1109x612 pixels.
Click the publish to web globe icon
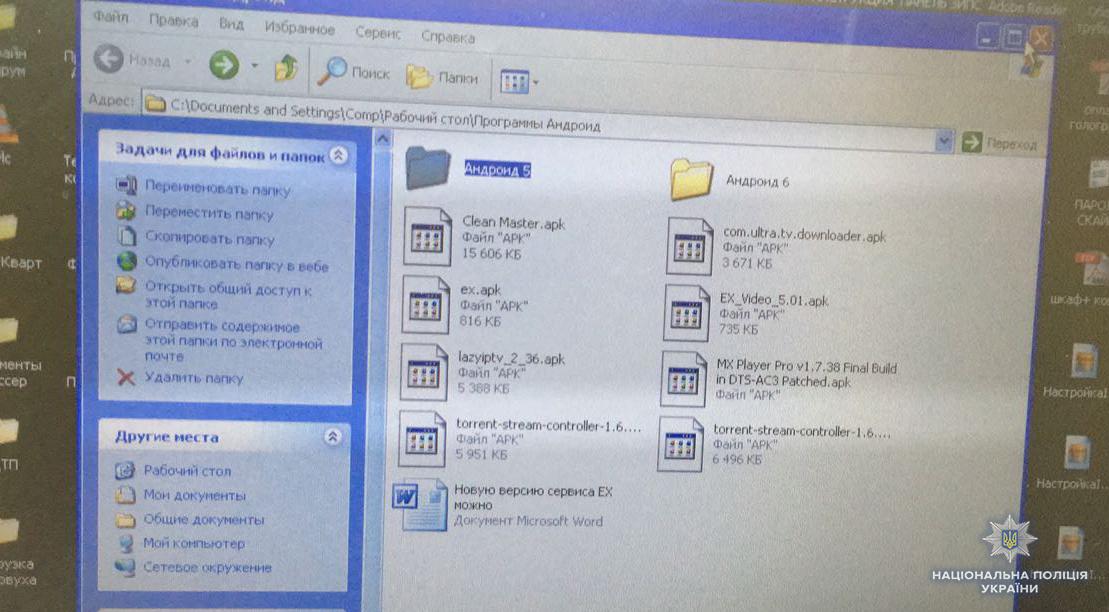[127, 261]
